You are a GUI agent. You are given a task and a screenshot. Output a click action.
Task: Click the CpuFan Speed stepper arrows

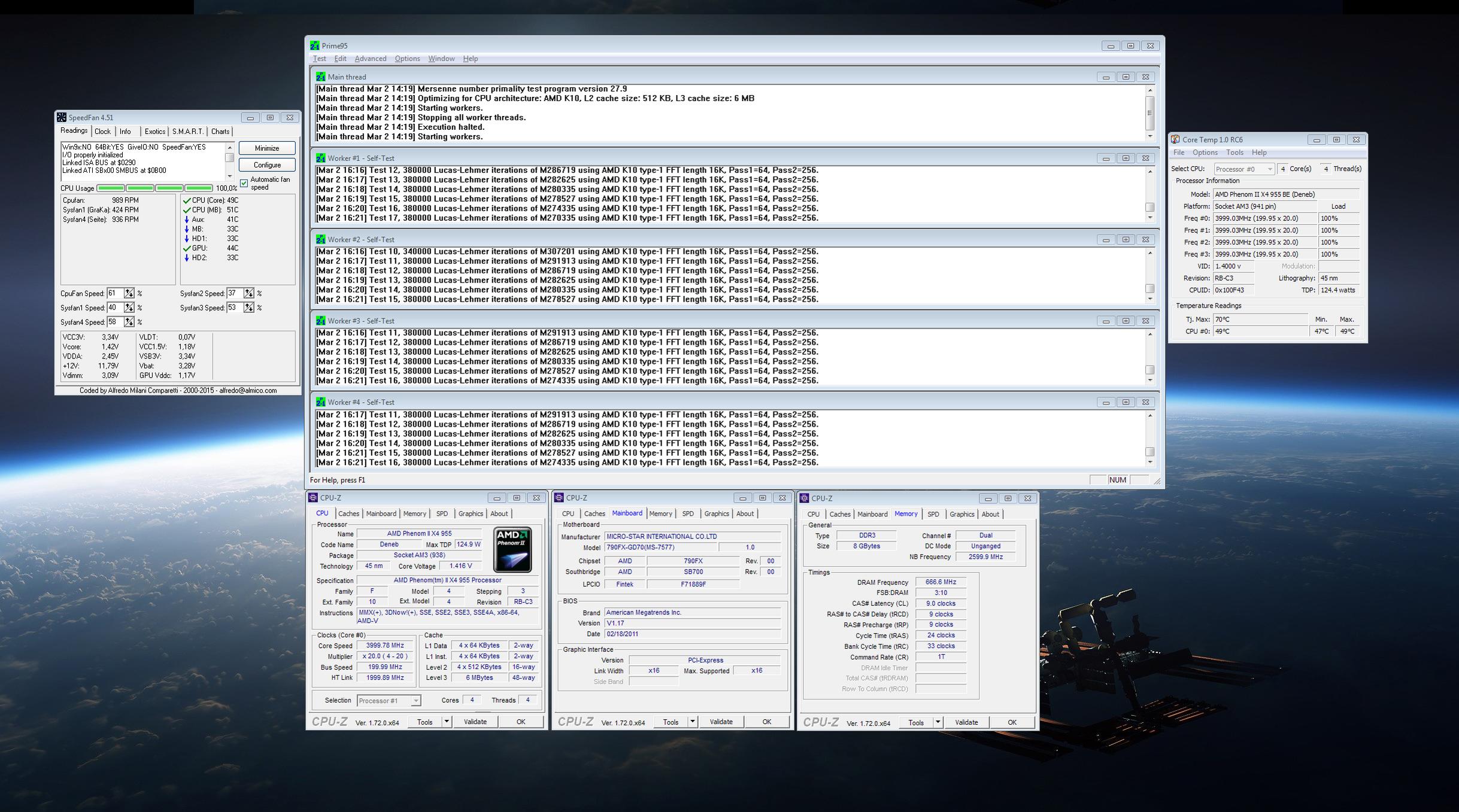(x=129, y=293)
